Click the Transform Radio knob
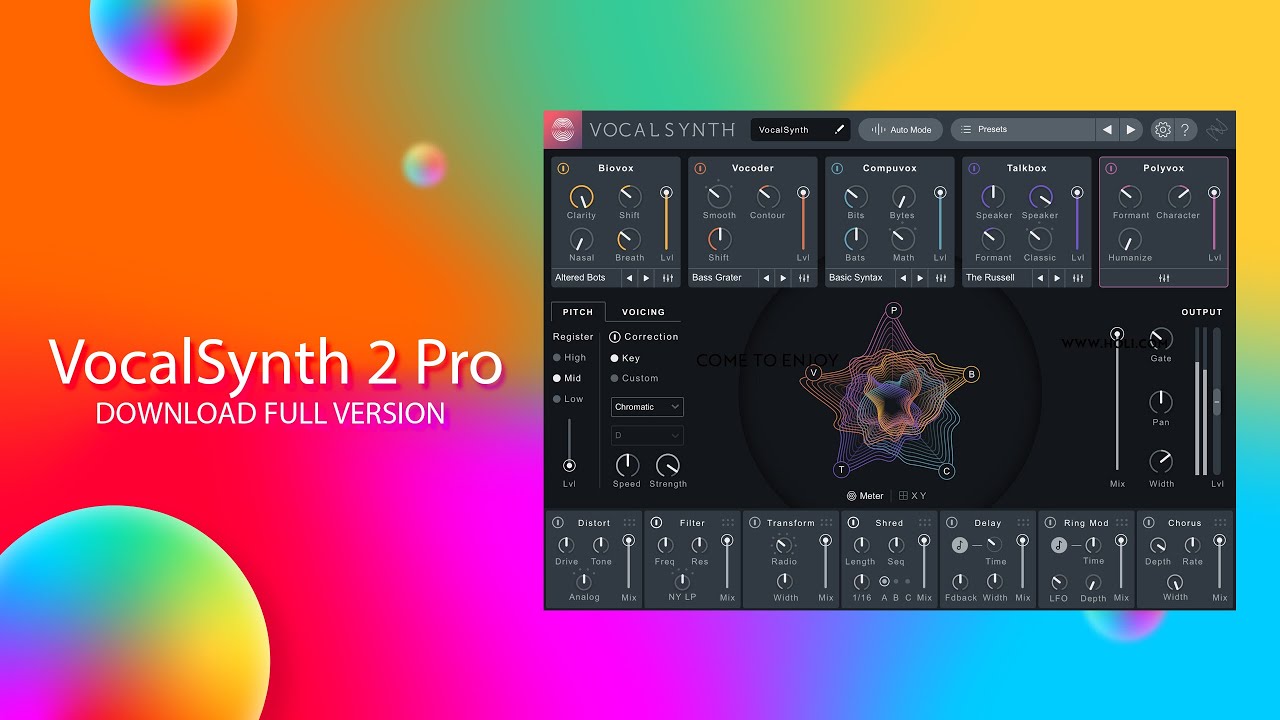The width and height of the screenshot is (1280, 720). (x=784, y=545)
